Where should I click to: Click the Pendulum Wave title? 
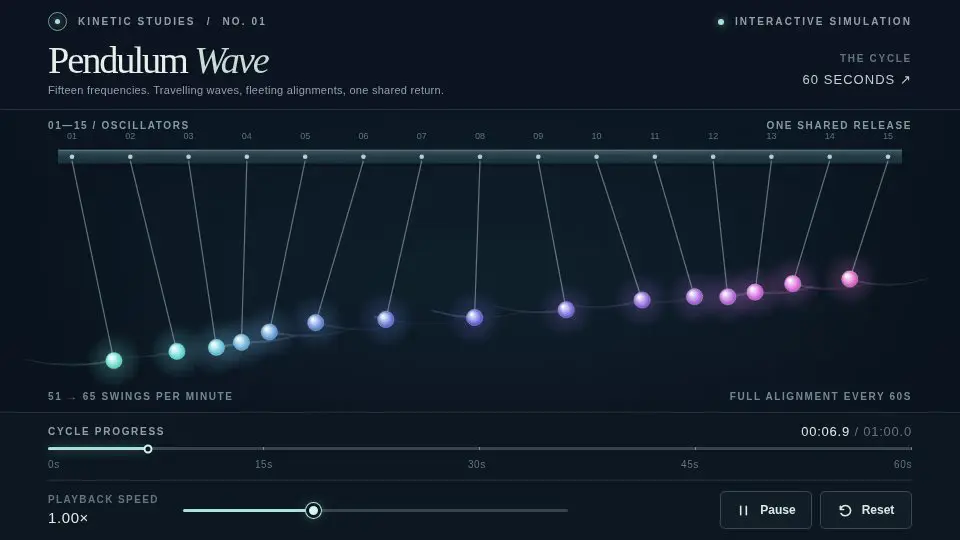pyautogui.click(x=159, y=61)
